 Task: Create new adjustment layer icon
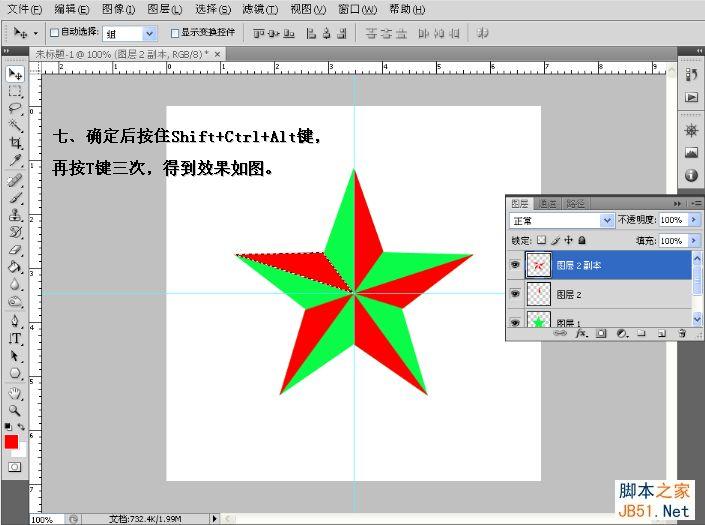click(x=621, y=333)
